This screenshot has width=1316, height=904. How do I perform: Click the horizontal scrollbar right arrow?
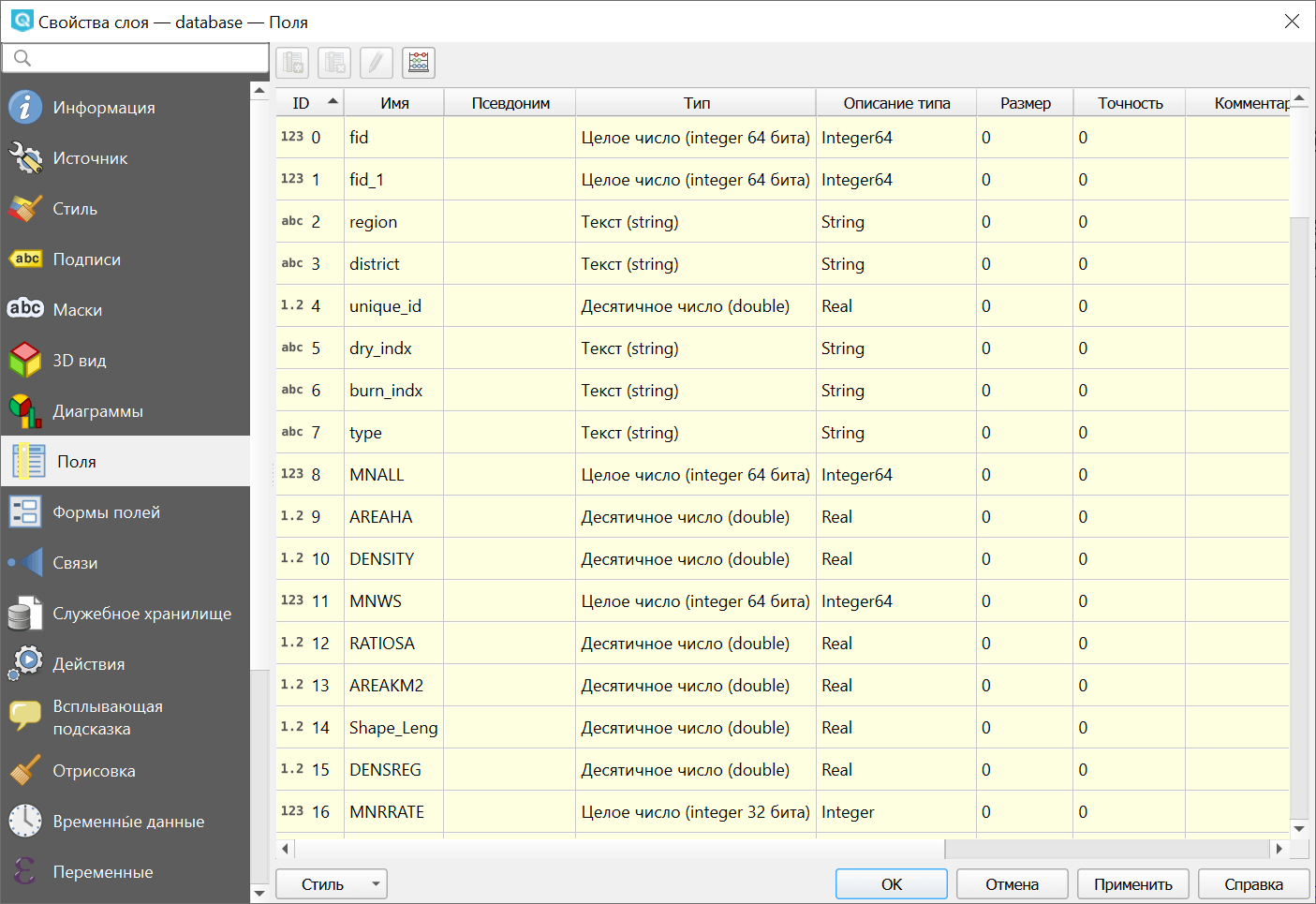1279,849
